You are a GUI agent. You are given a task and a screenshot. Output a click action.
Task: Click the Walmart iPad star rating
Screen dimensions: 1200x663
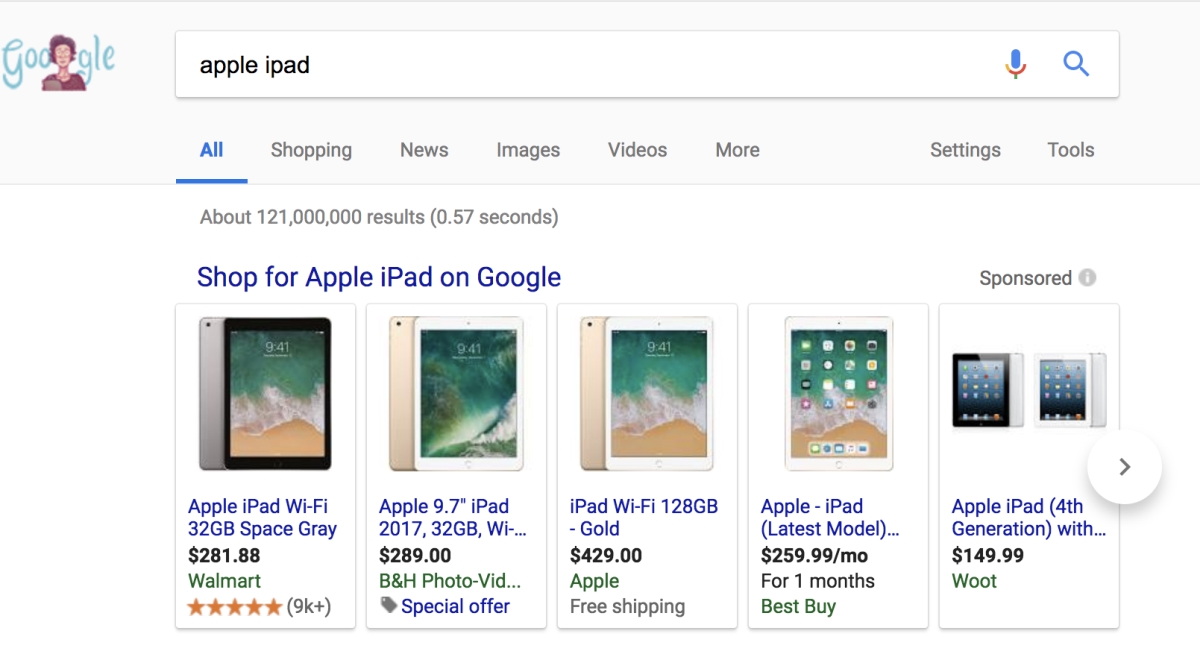click(234, 606)
